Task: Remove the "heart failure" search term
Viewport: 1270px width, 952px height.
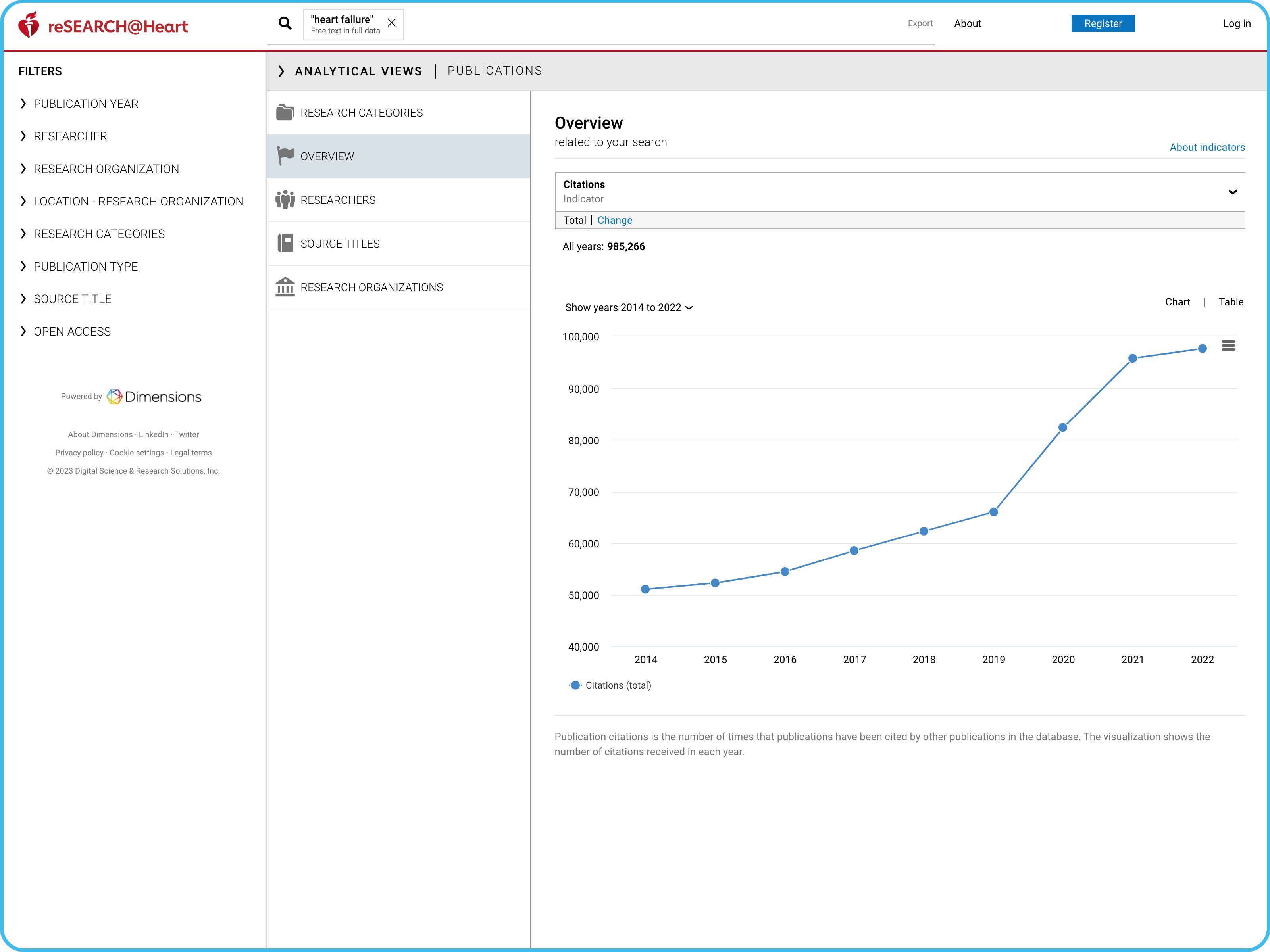Action: pos(392,23)
